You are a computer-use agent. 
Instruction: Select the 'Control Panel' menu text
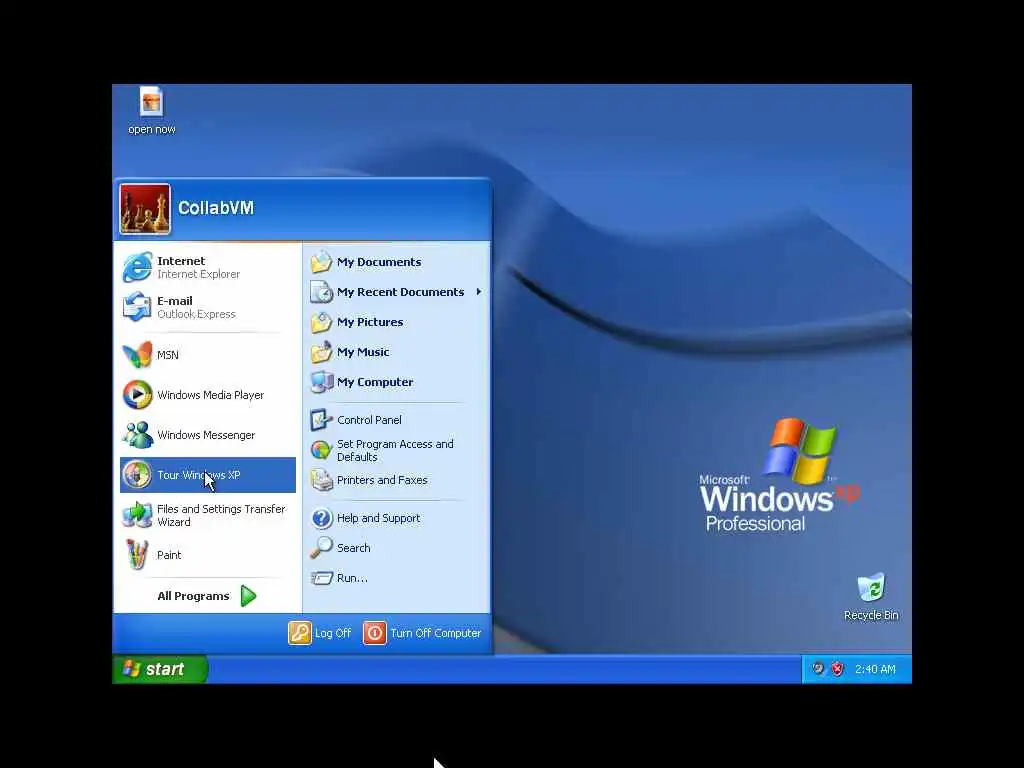(369, 420)
